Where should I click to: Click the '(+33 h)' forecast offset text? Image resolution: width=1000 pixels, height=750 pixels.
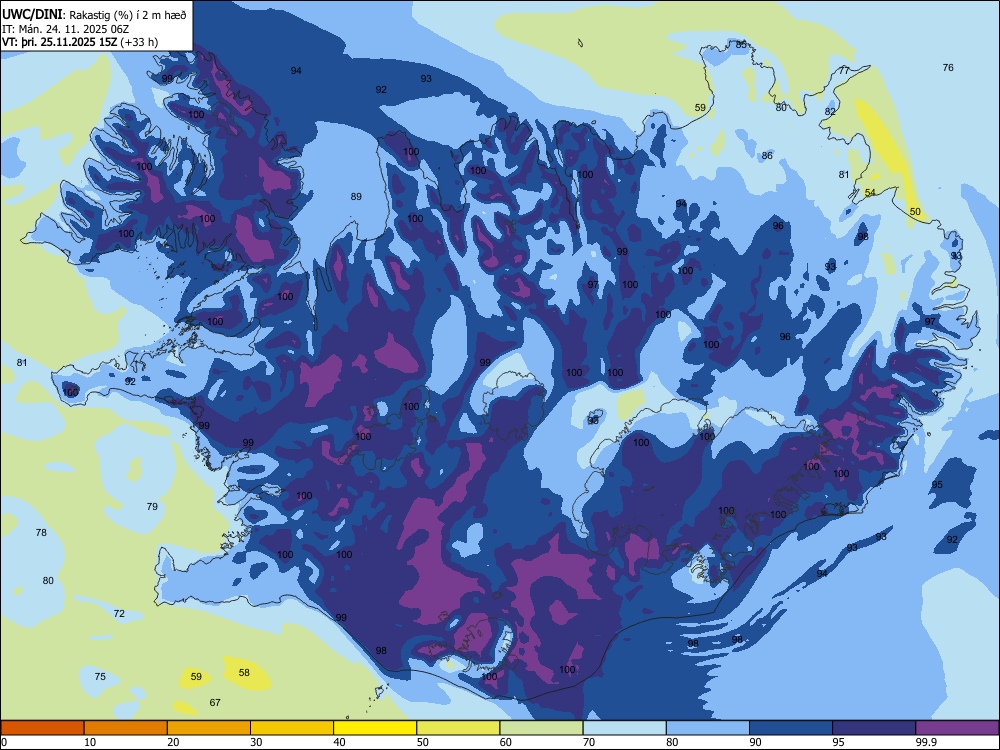point(139,42)
